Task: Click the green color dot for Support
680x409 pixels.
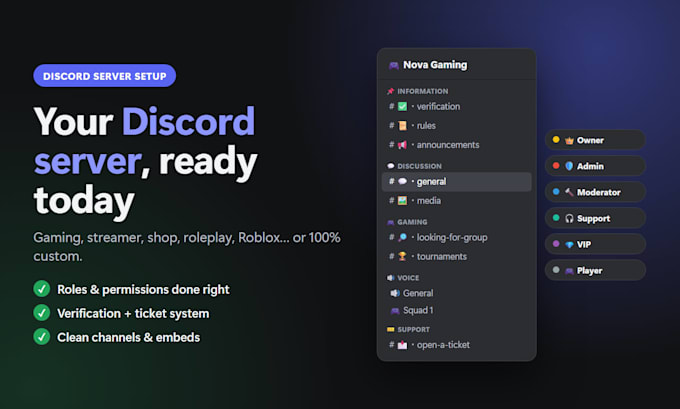Action: point(556,218)
